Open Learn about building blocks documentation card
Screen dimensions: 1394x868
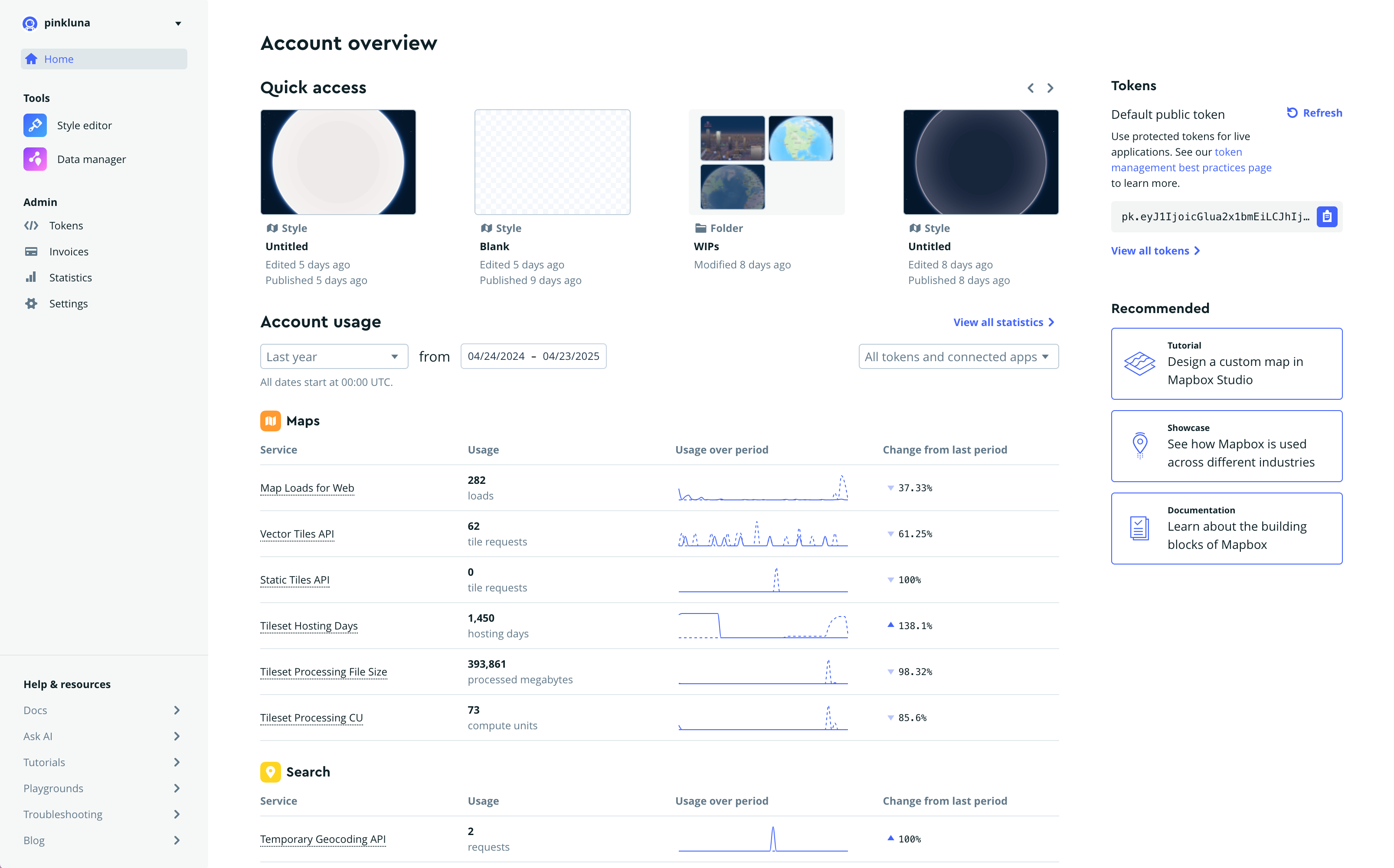click(1226, 528)
